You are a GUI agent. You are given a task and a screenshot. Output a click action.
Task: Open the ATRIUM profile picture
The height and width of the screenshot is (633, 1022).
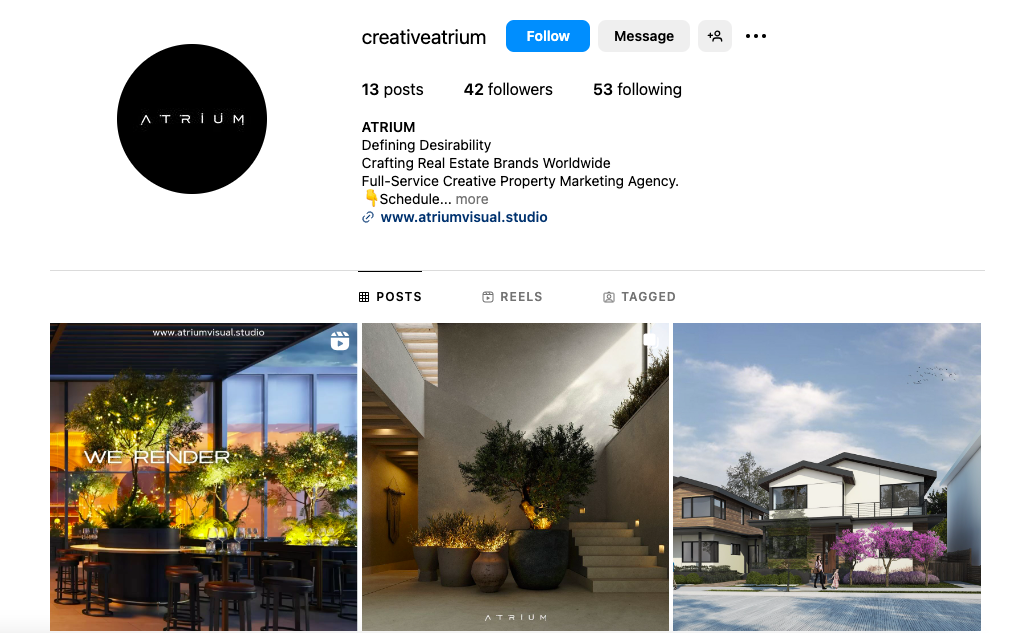coord(192,119)
